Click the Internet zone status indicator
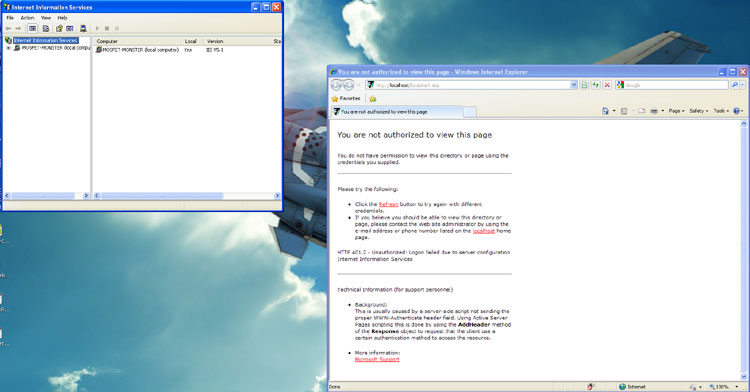The height and width of the screenshot is (392, 750). coord(632,387)
